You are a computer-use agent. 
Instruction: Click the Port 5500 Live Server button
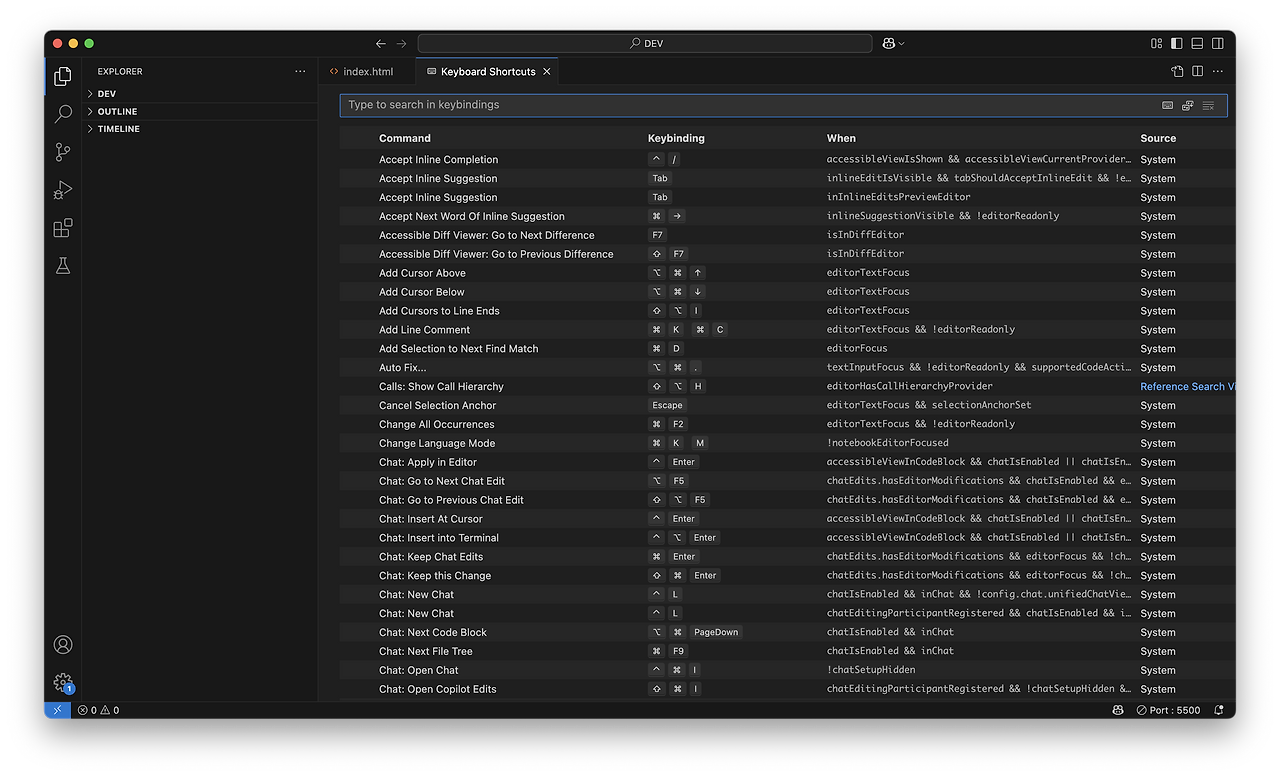(x=1168, y=710)
